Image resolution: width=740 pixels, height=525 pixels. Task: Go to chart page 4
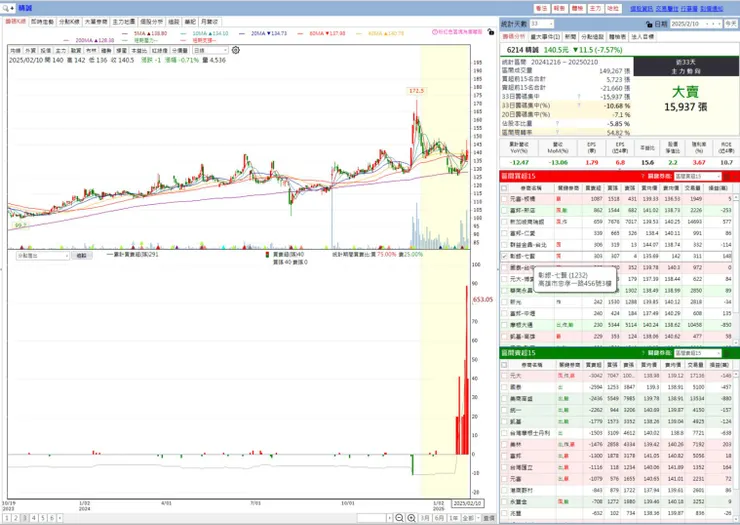coord(34,518)
